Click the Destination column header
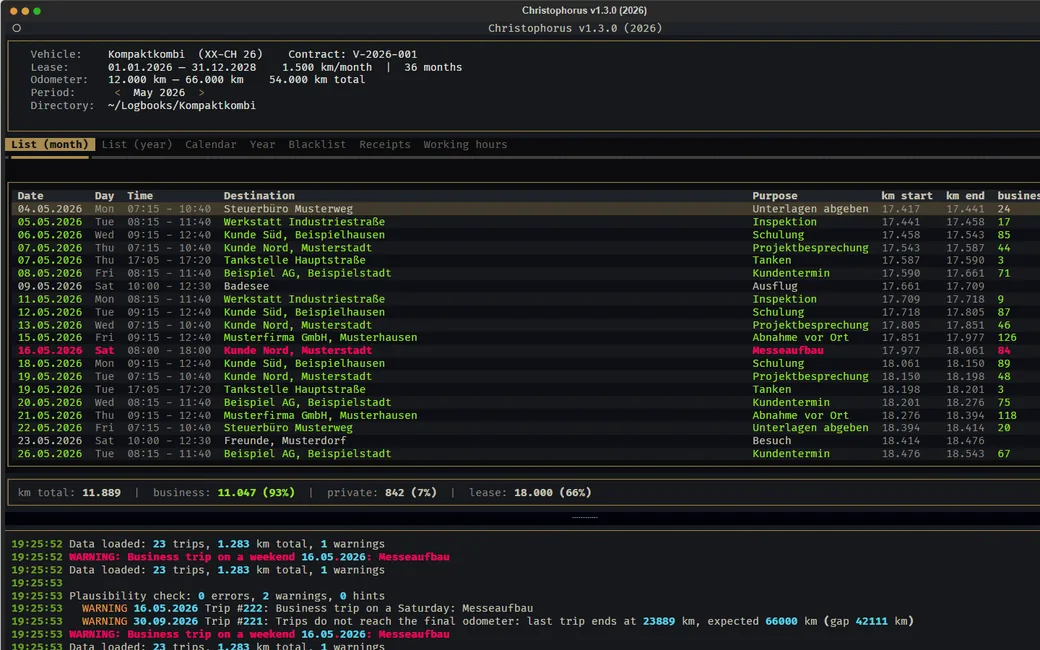The height and width of the screenshot is (650, 1040). pos(259,196)
